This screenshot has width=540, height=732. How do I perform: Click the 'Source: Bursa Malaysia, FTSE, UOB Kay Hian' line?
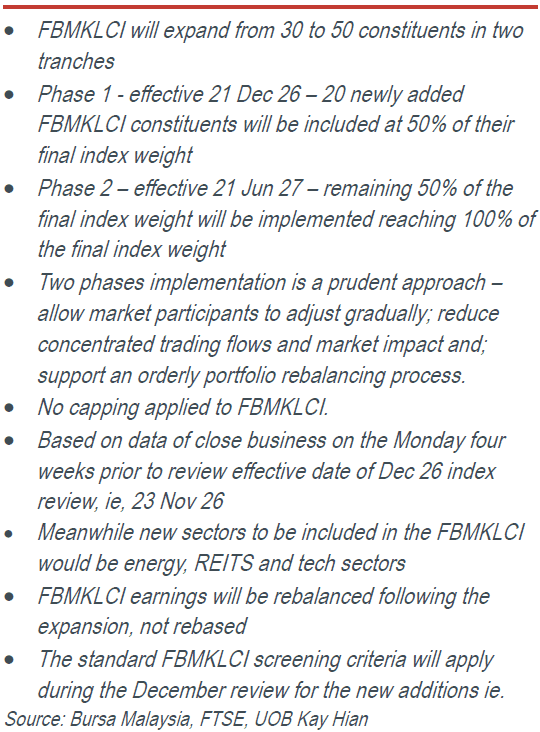point(187,719)
